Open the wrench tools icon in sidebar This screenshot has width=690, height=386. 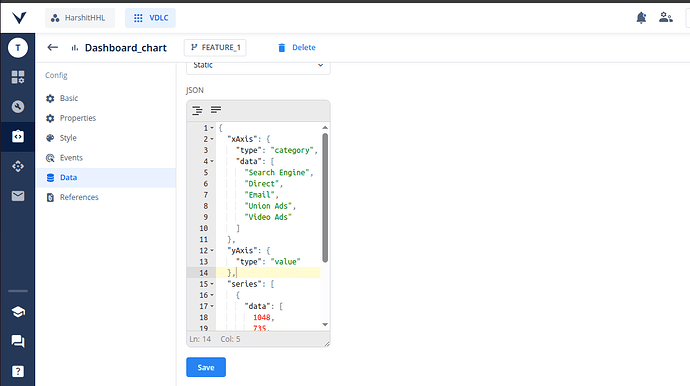(x=18, y=107)
